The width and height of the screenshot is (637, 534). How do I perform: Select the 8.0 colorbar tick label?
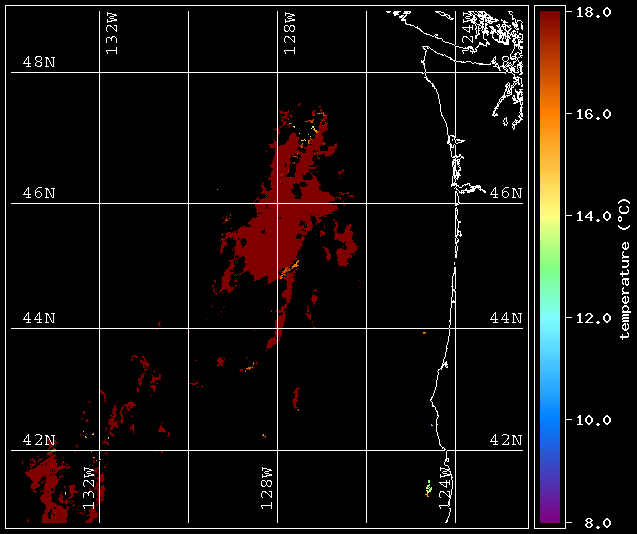tap(588, 522)
